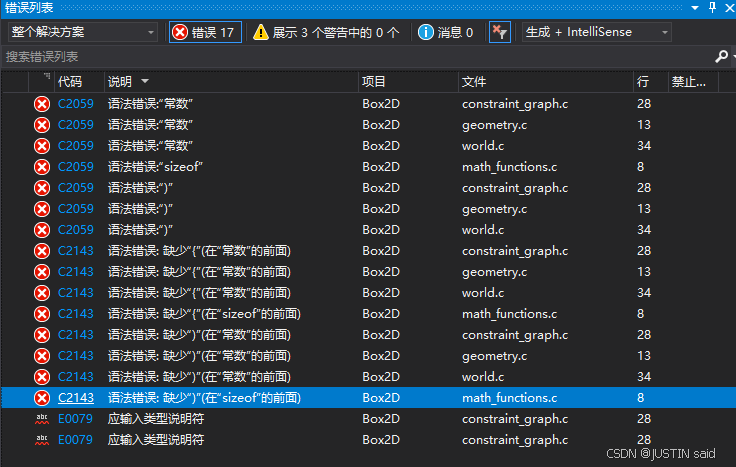Click the clear all filters icon
The image size is (736, 467).
tap(500, 32)
